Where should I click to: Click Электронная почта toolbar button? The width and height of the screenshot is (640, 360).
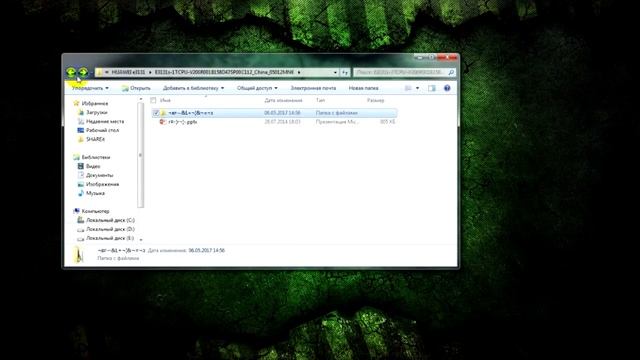click(x=313, y=88)
